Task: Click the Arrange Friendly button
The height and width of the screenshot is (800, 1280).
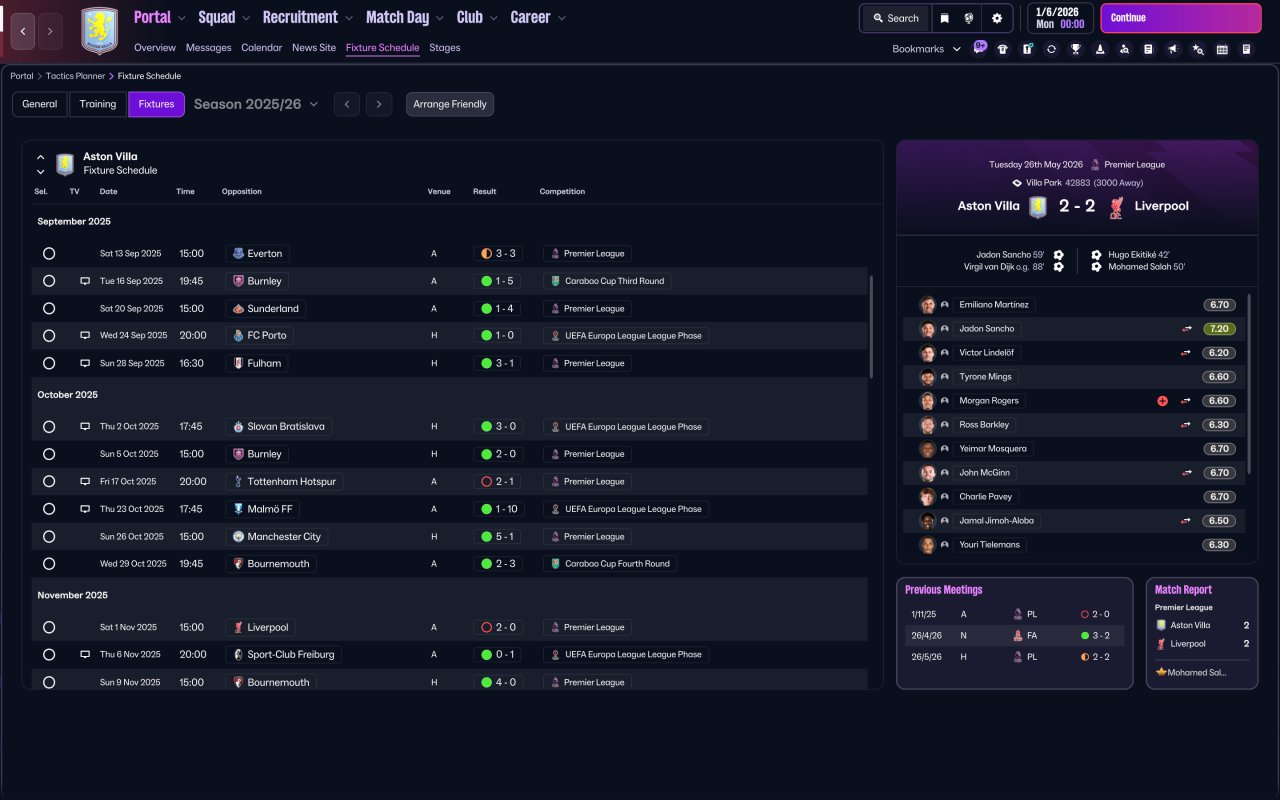Action: pos(450,104)
